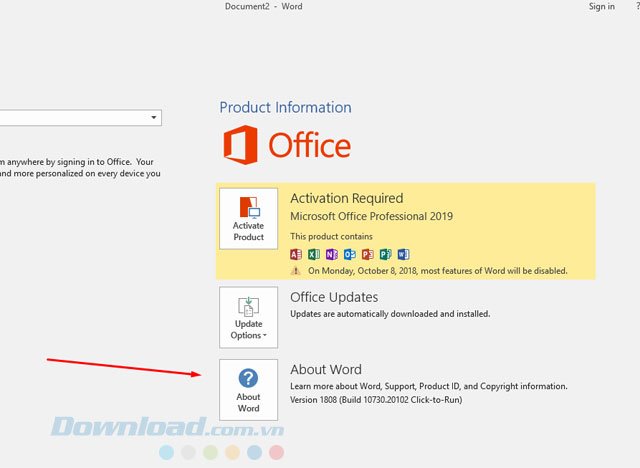Select the About Word heading text
Screen dimensions: 640x468
pos(326,369)
